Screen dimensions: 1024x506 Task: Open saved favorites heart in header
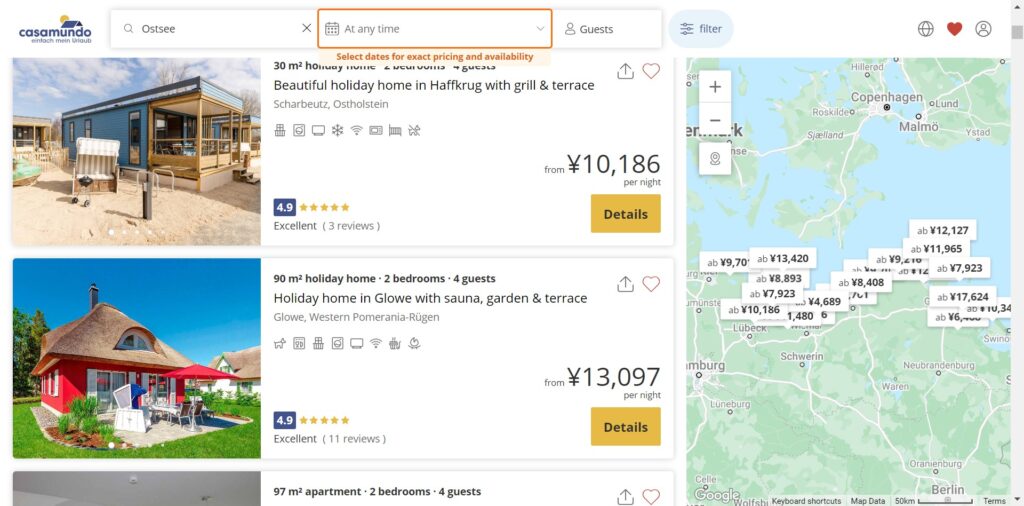click(954, 29)
